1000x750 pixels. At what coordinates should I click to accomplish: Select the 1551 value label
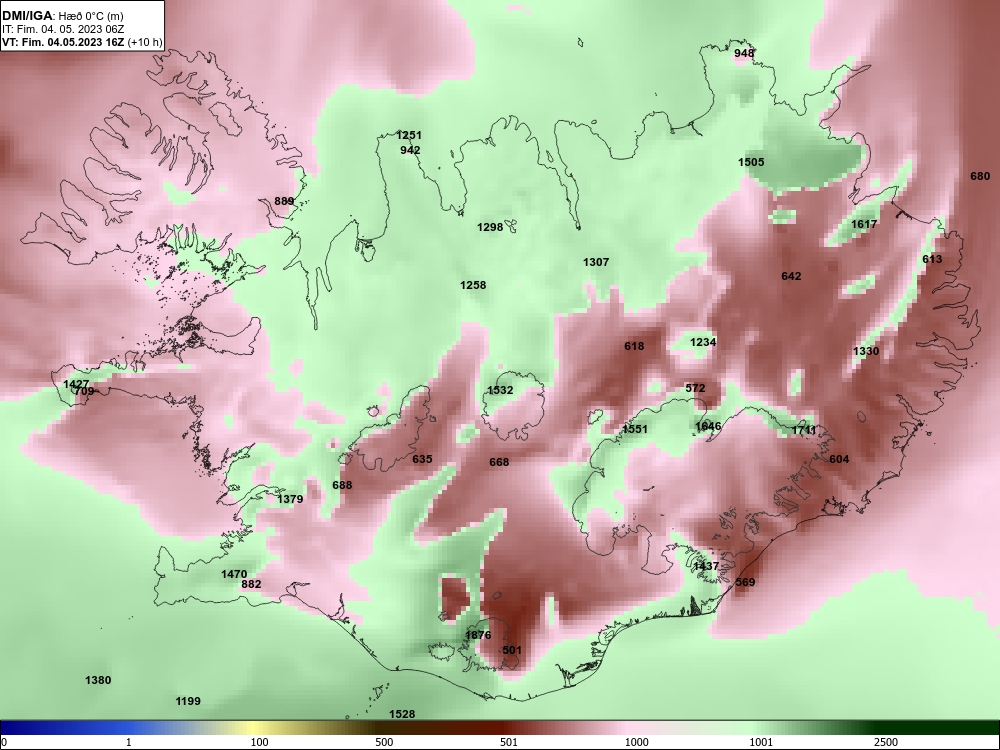coord(635,429)
